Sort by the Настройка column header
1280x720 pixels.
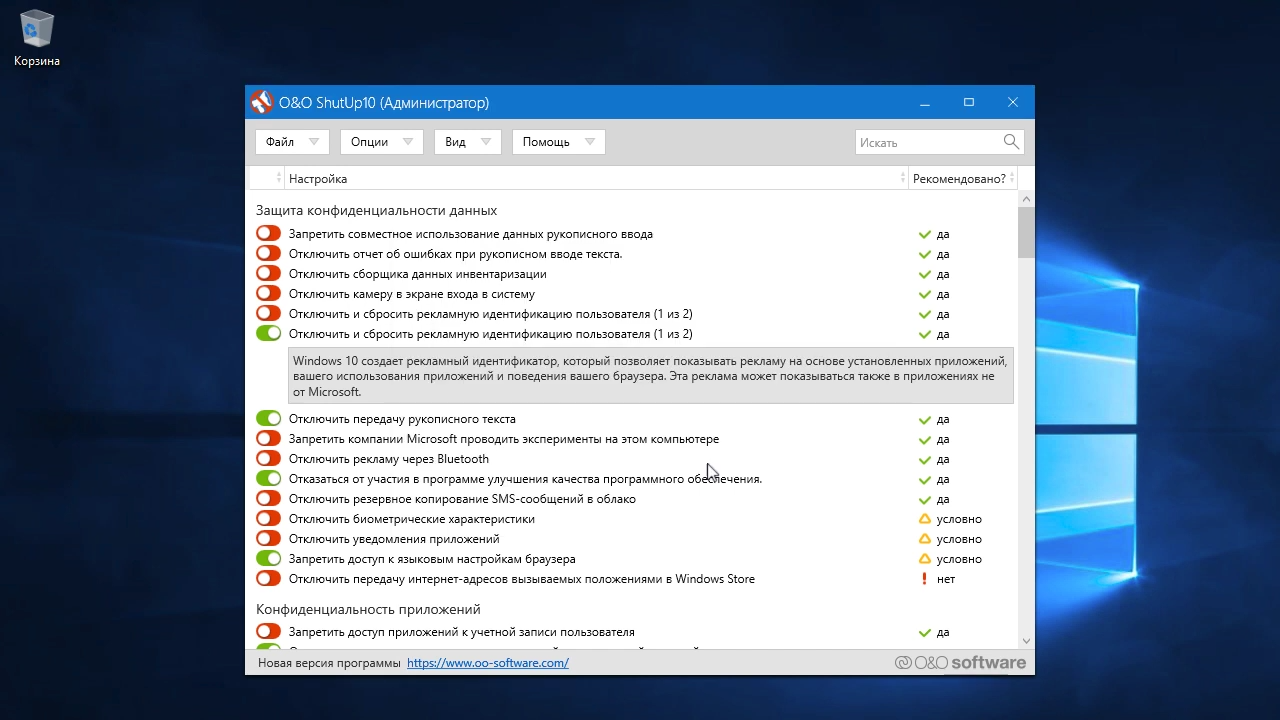pyautogui.click(x=596, y=178)
